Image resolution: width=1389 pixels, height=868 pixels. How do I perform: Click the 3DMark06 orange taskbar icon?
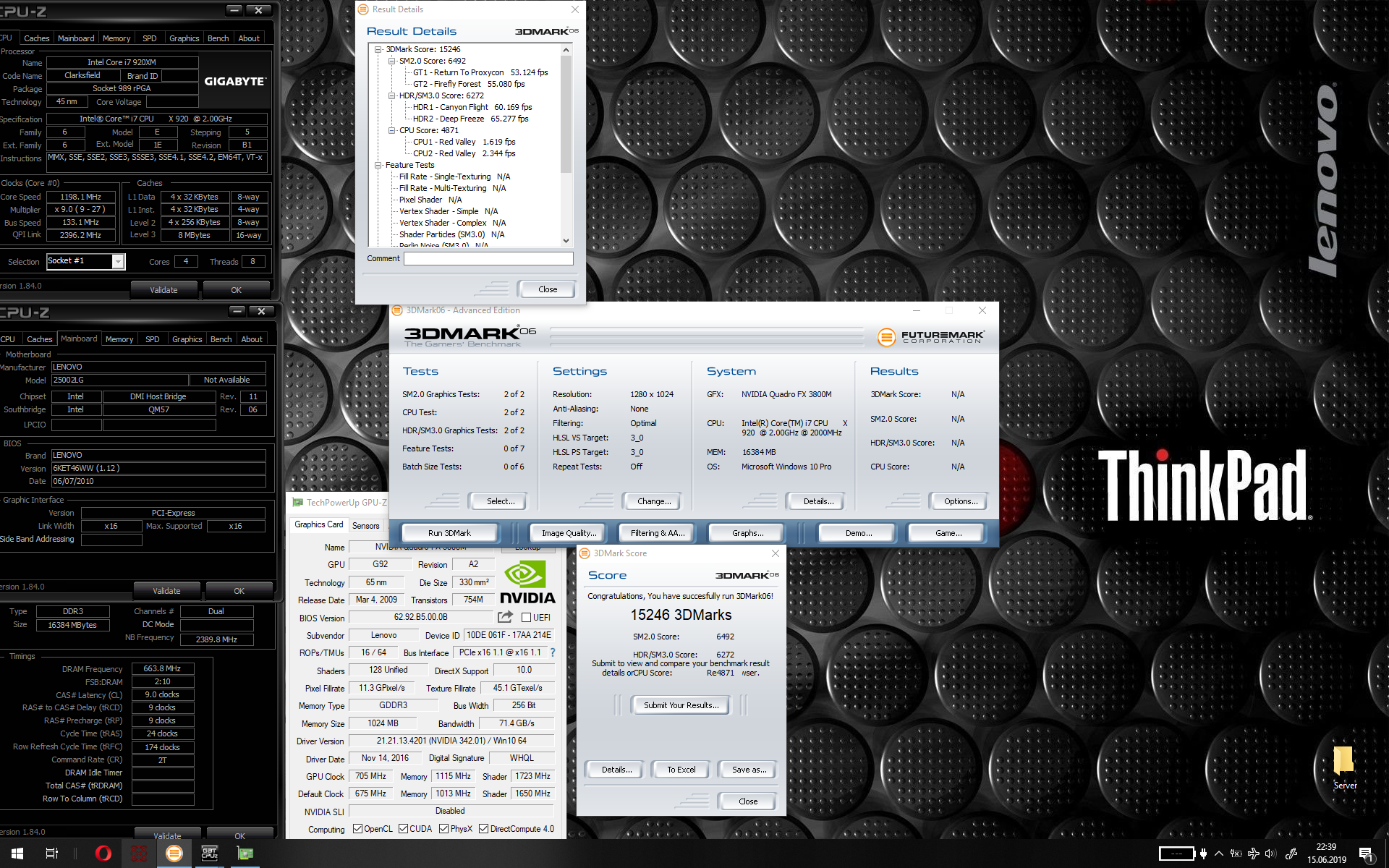point(174,854)
